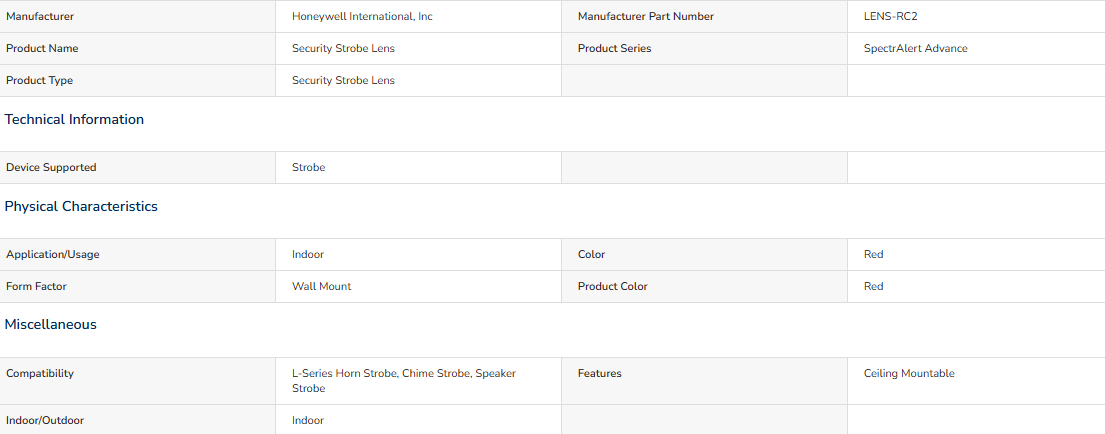Image resolution: width=1105 pixels, height=434 pixels.
Task: Click the Product Type label cell
Action: [x=137, y=80]
